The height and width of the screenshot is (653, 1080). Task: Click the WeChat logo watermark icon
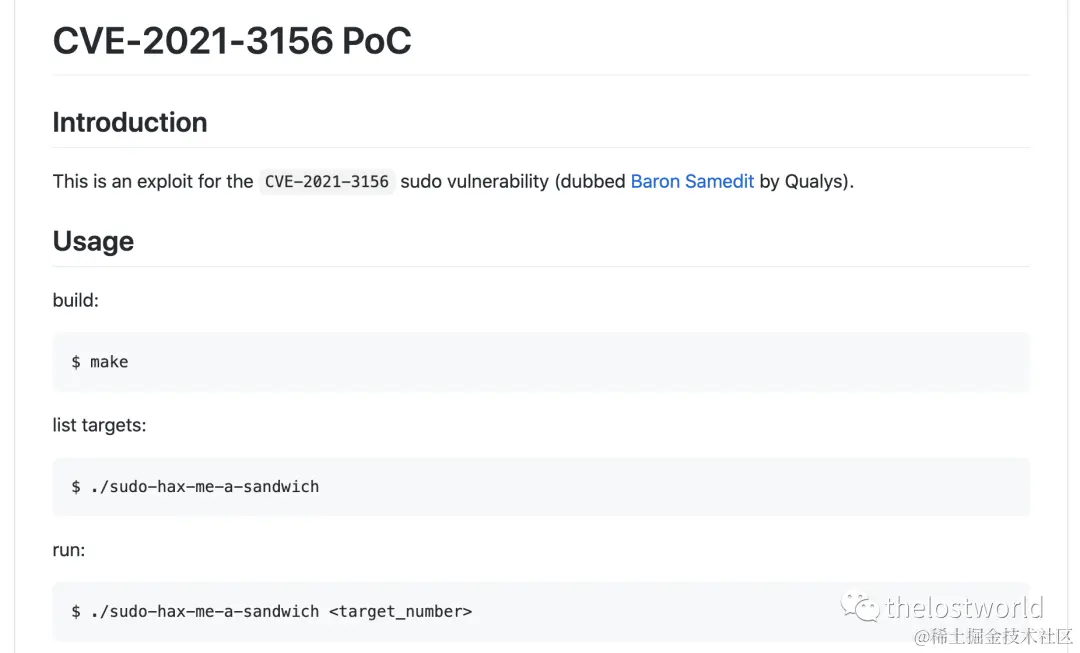tap(860, 606)
